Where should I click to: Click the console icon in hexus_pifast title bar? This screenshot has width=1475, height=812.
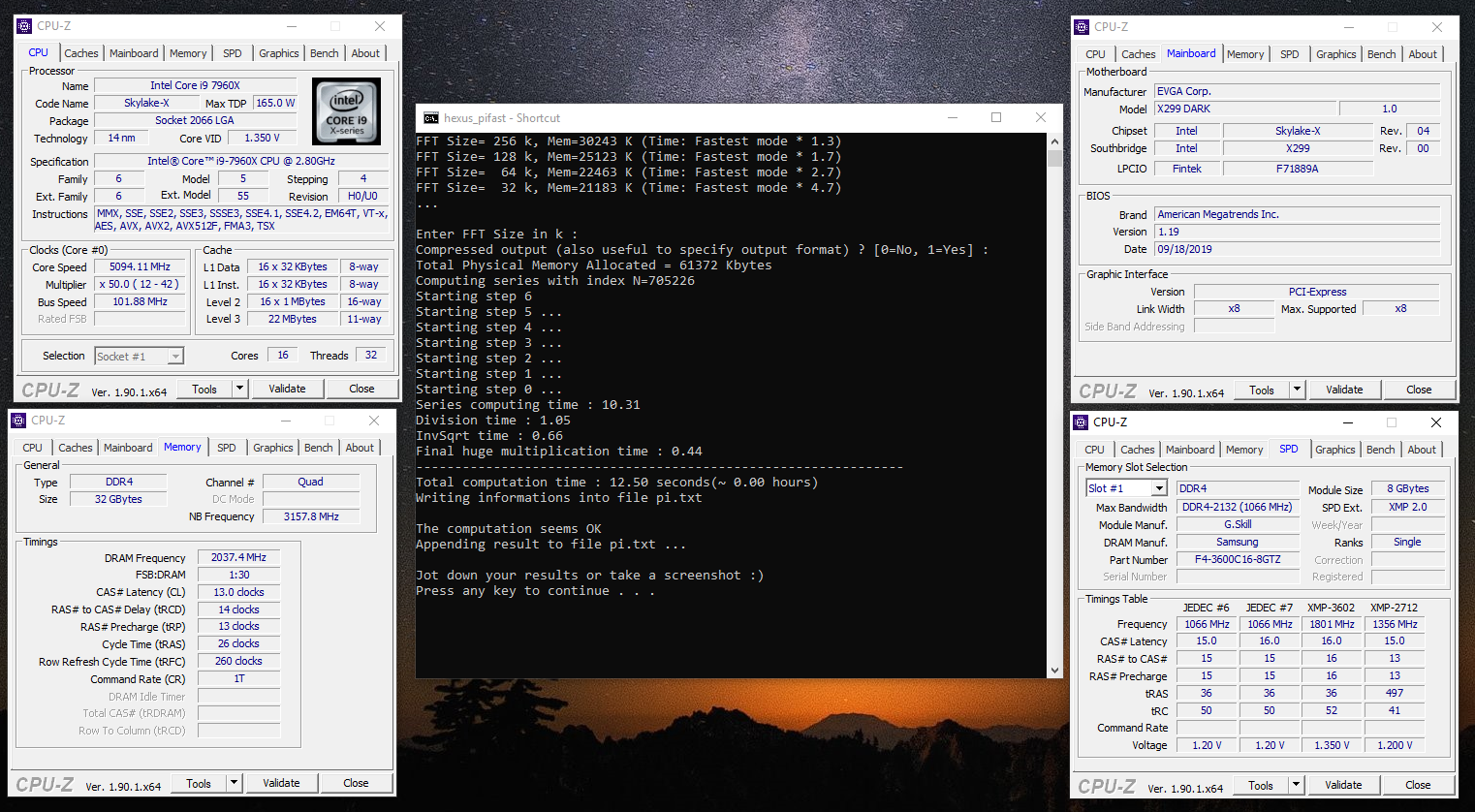[x=431, y=118]
